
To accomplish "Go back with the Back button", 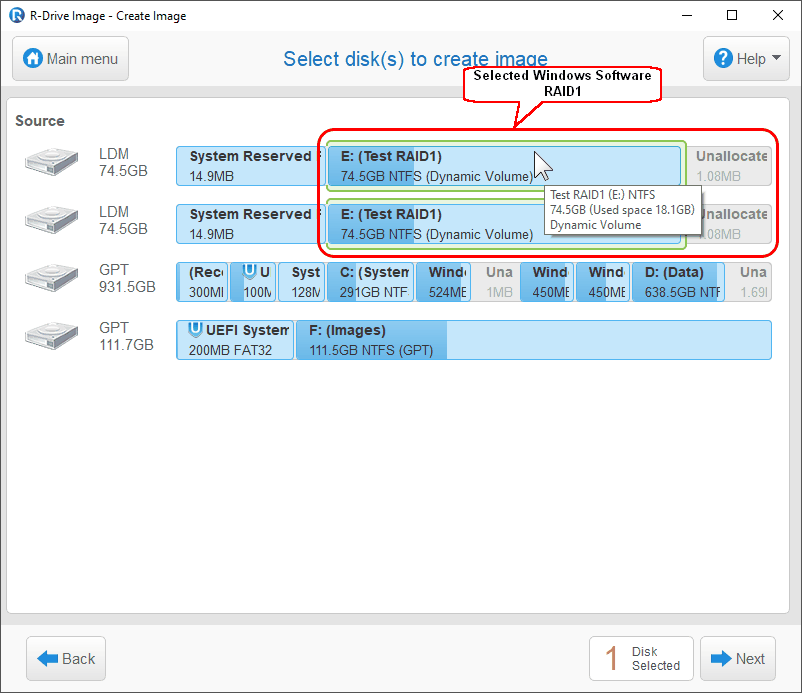I will [66, 658].
